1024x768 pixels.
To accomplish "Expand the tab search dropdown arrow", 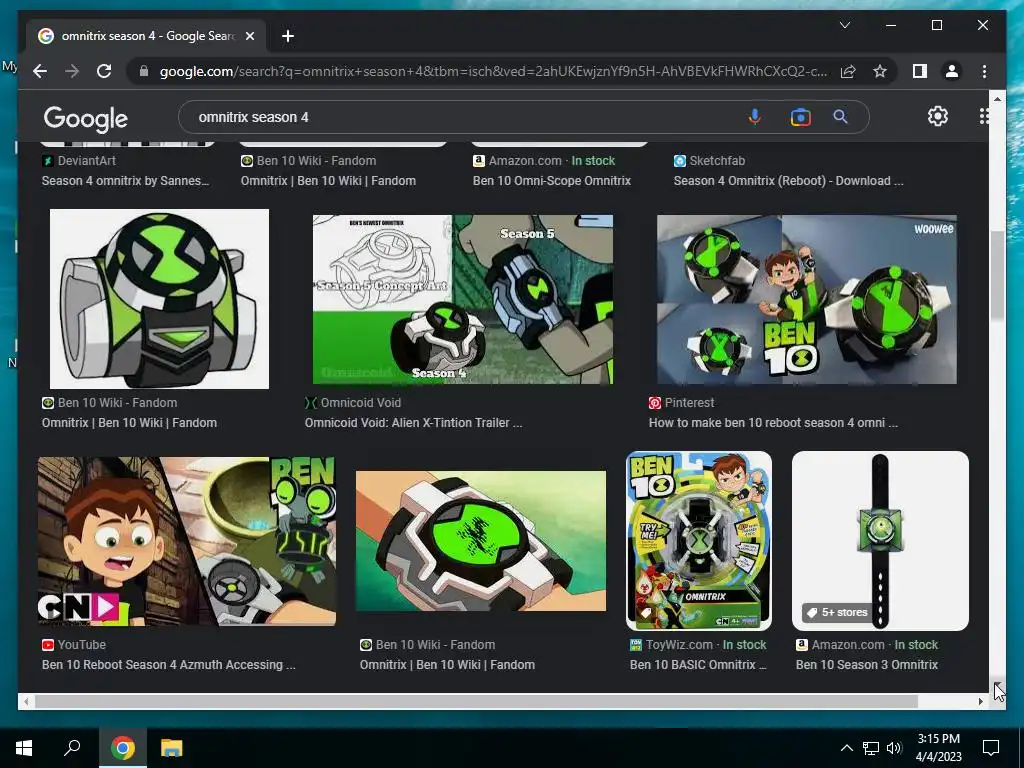I will click(x=844, y=25).
